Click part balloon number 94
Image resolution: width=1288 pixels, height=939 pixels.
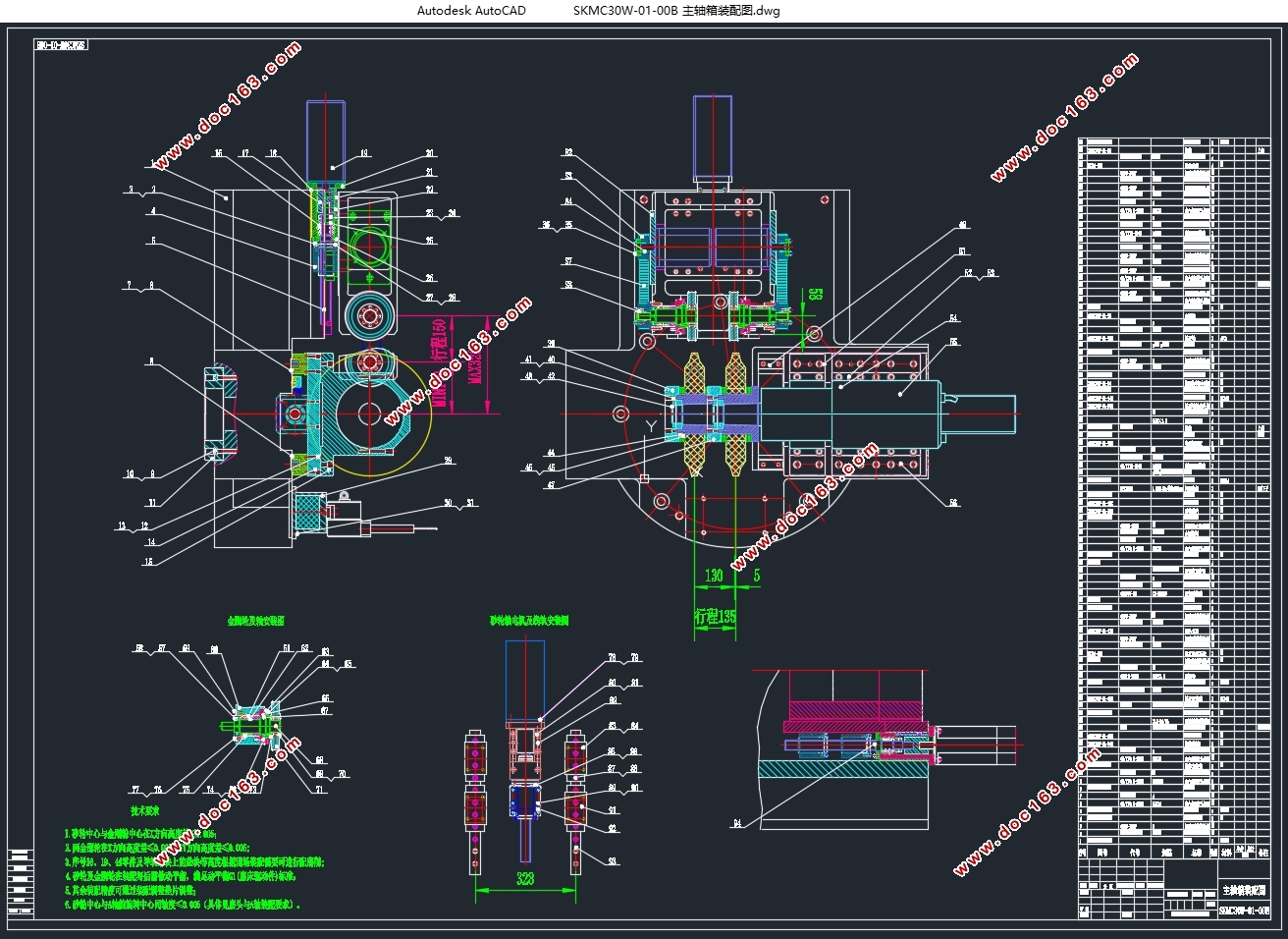[x=736, y=823]
